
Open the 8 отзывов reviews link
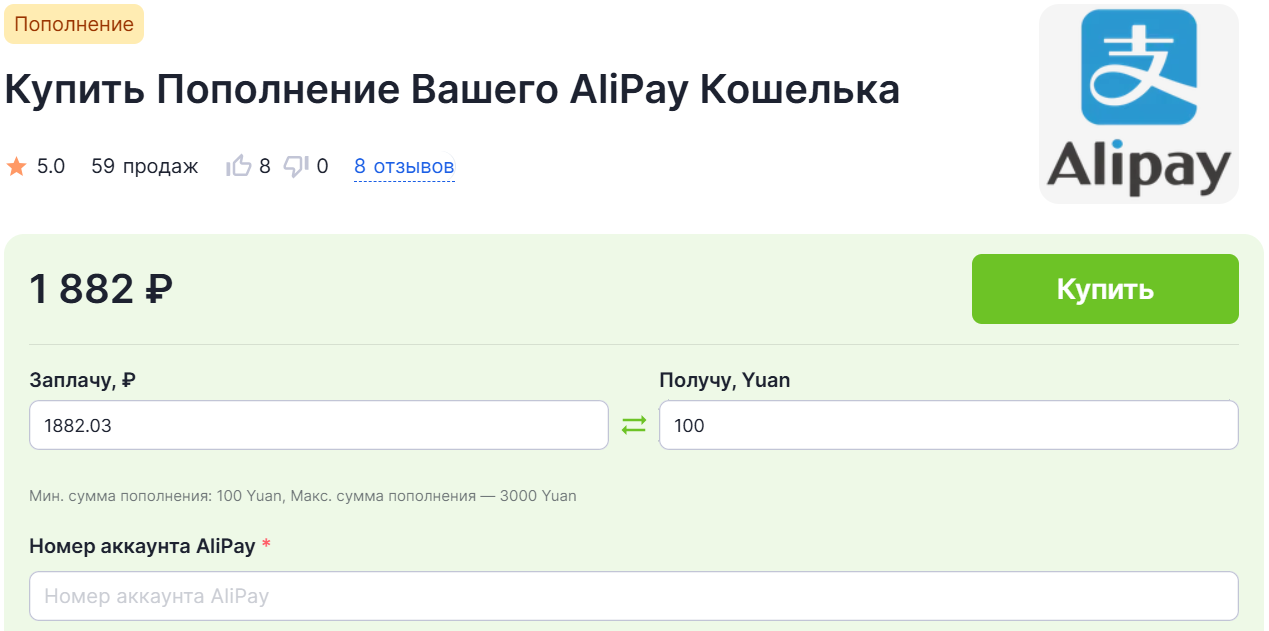(x=404, y=166)
